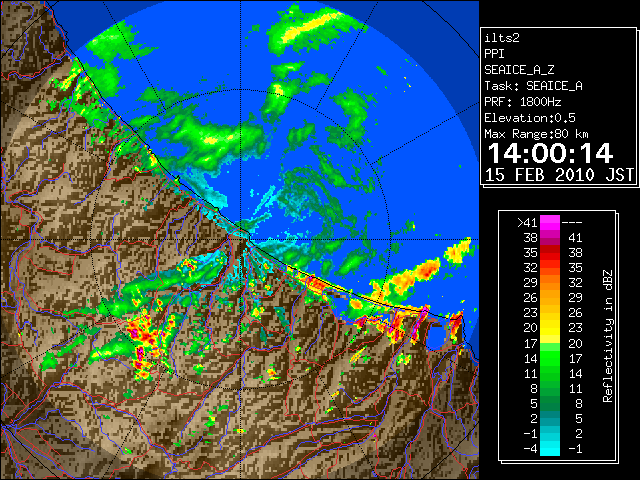Image resolution: width=640 pixels, height=480 pixels.
Task: Click the 'PRF: 1800Hz' text
Action: (523, 102)
